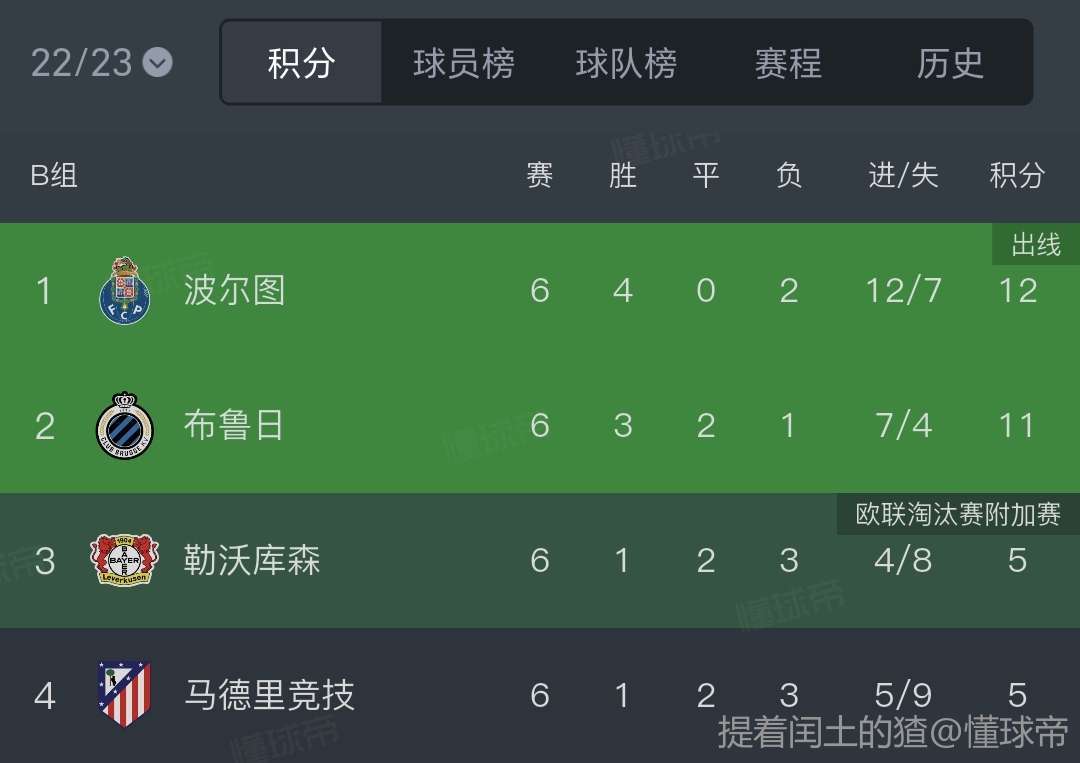
Task: Click the 积分 column header
Action: (1017, 176)
